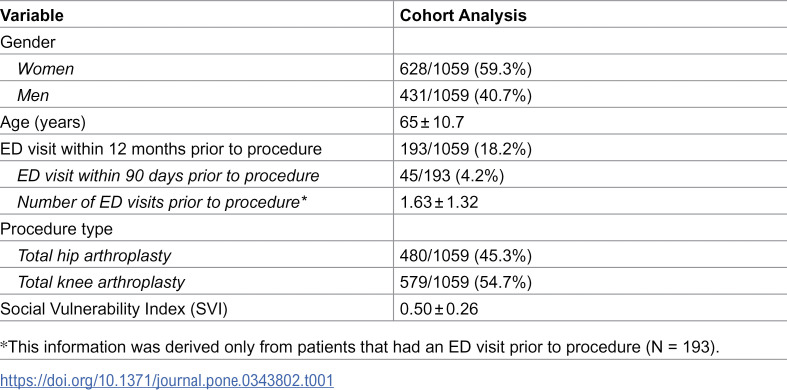The height and width of the screenshot is (390, 787).
Task: Click the Men row label
Action: click(x=33, y=95)
